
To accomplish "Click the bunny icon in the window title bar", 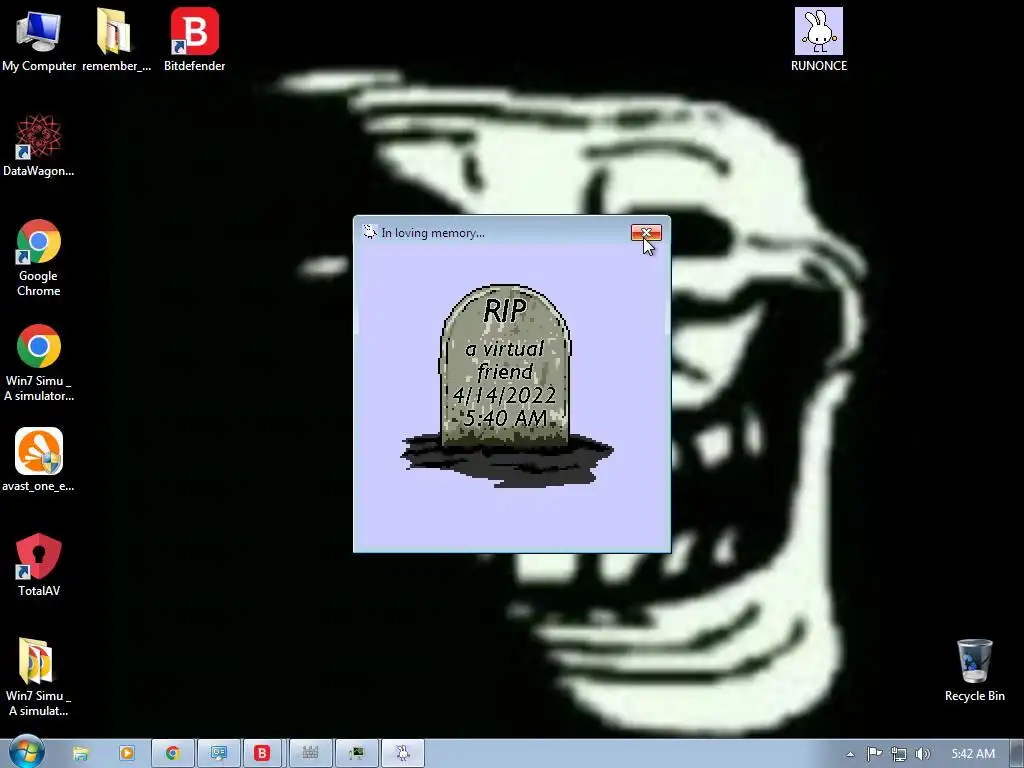I will point(370,232).
